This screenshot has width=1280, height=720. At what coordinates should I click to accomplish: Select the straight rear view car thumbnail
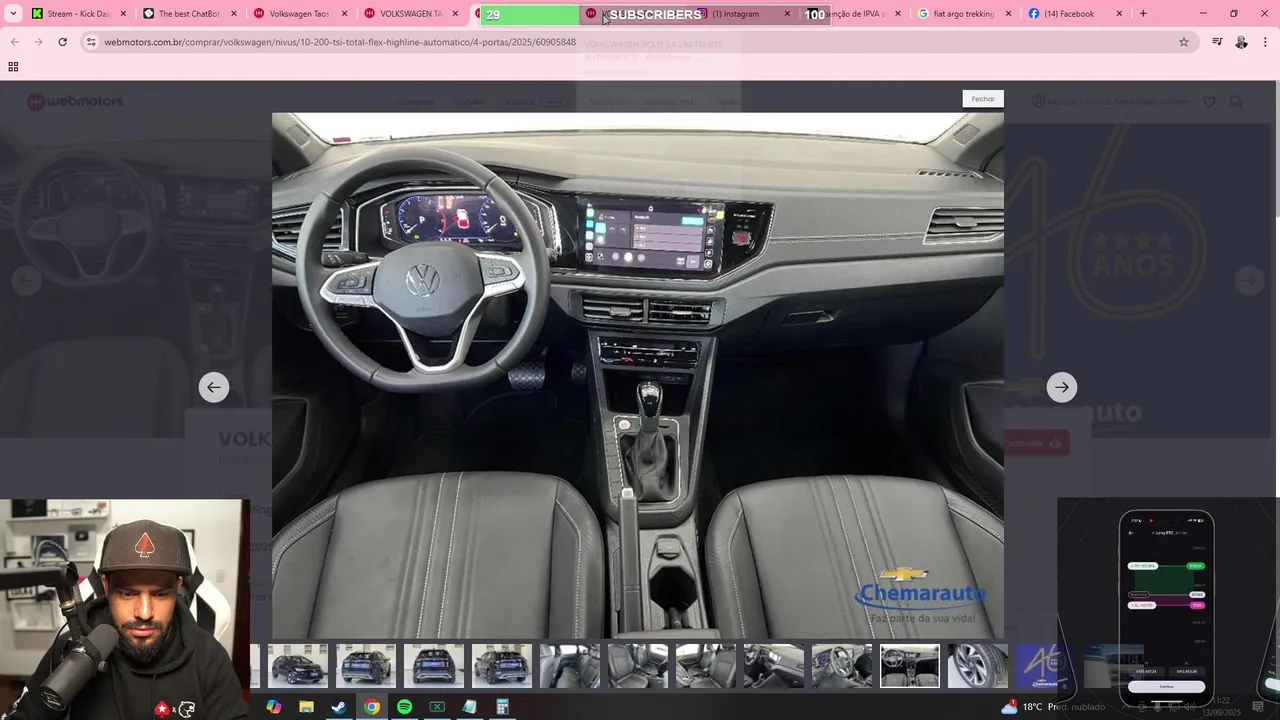point(434,666)
